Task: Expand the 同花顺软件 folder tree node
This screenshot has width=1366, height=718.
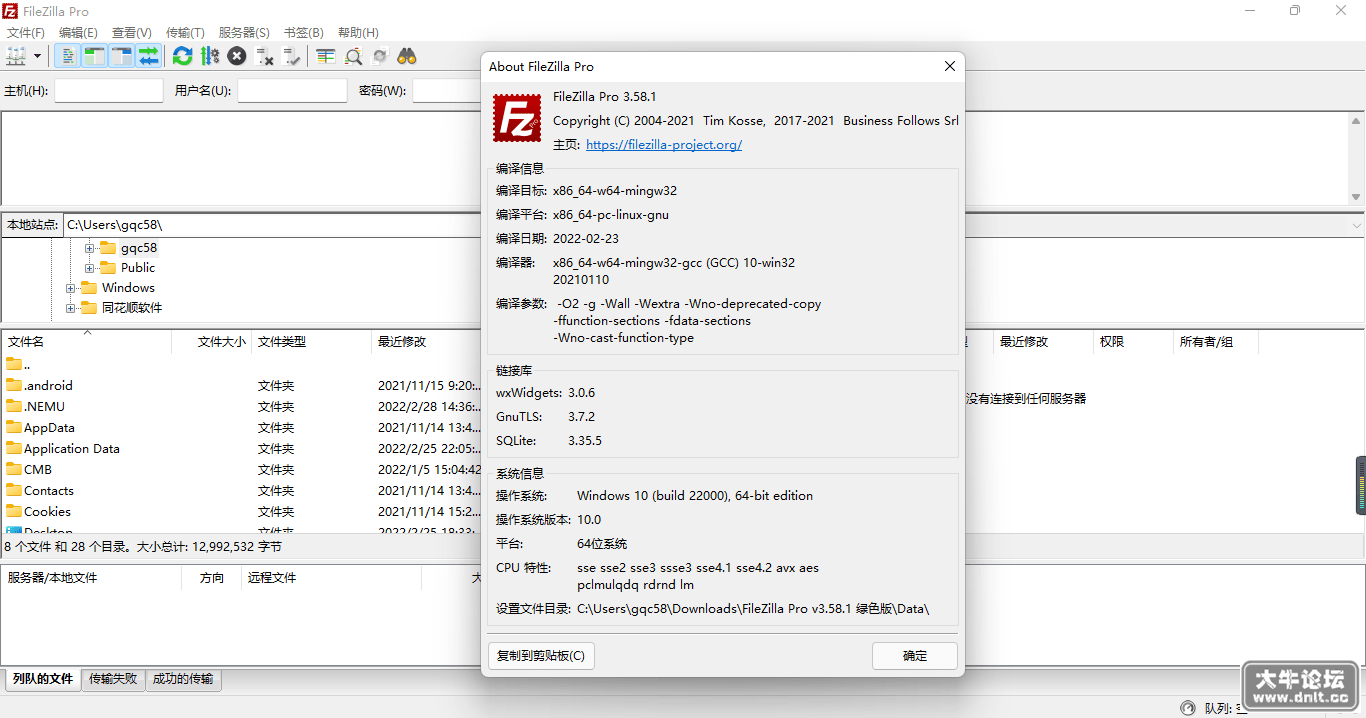Action: point(70,308)
